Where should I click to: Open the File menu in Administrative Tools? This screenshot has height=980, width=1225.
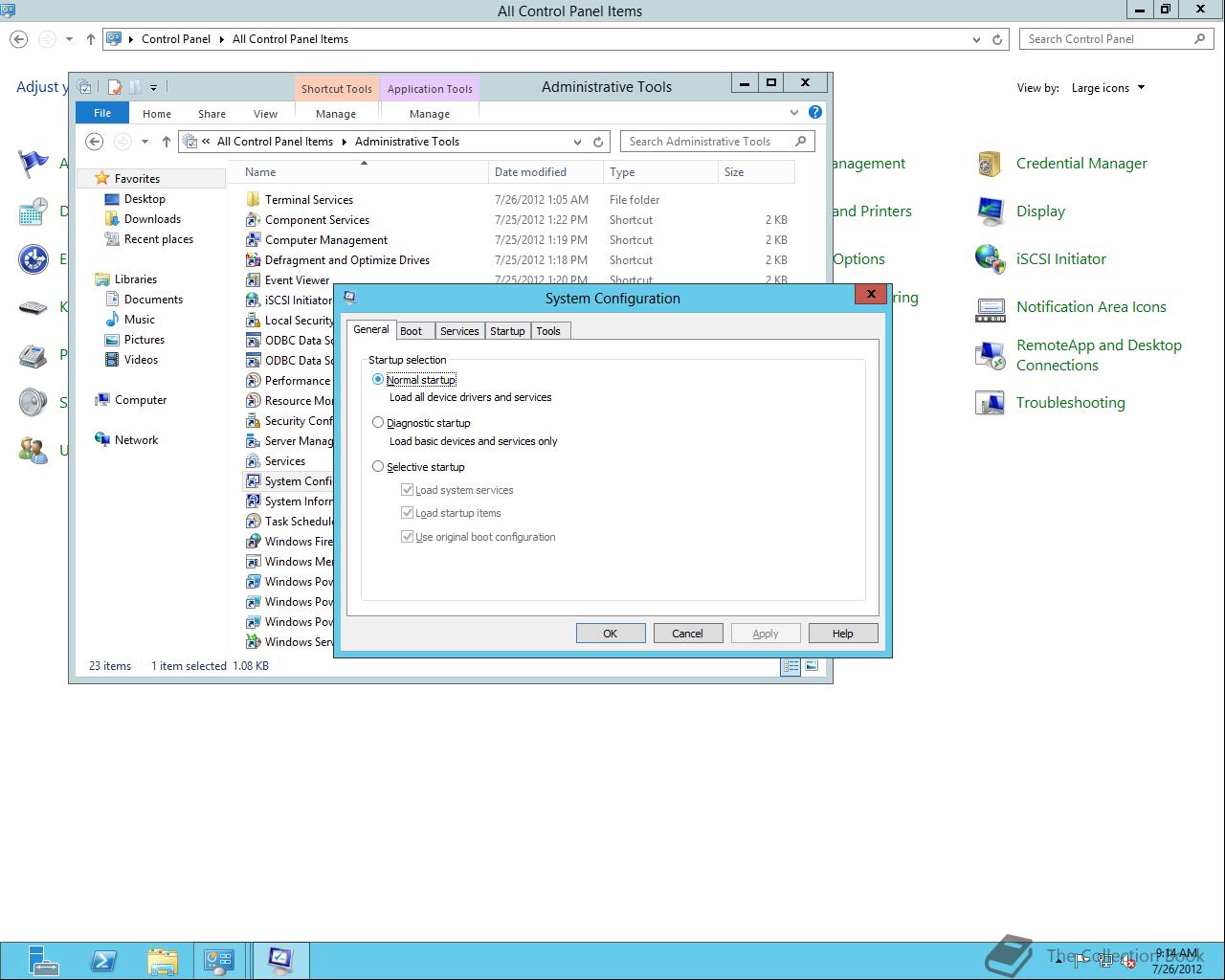102,113
